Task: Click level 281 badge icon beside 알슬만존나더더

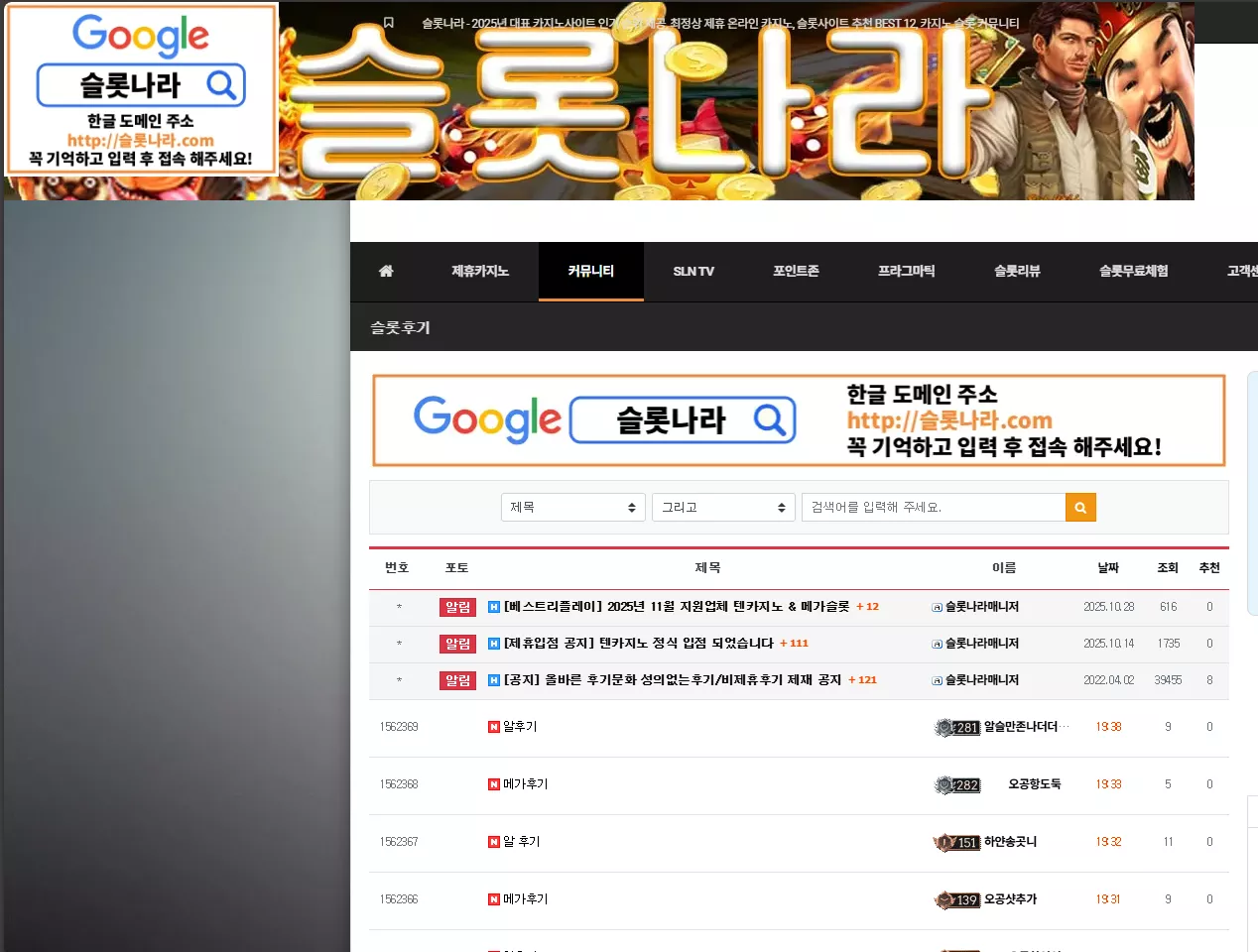Action: pyautogui.click(x=957, y=728)
